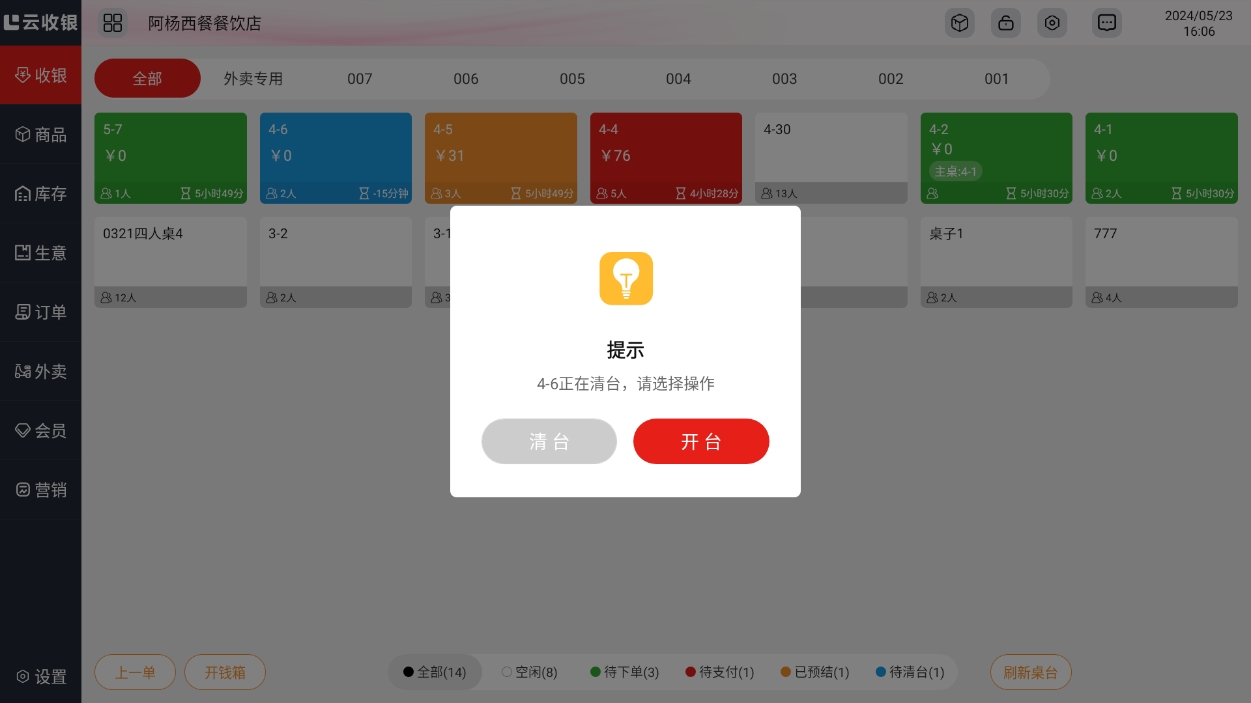Open 订单 orders in the sidebar
The height and width of the screenshot is (703, 1251).
[x=41, y=313]
